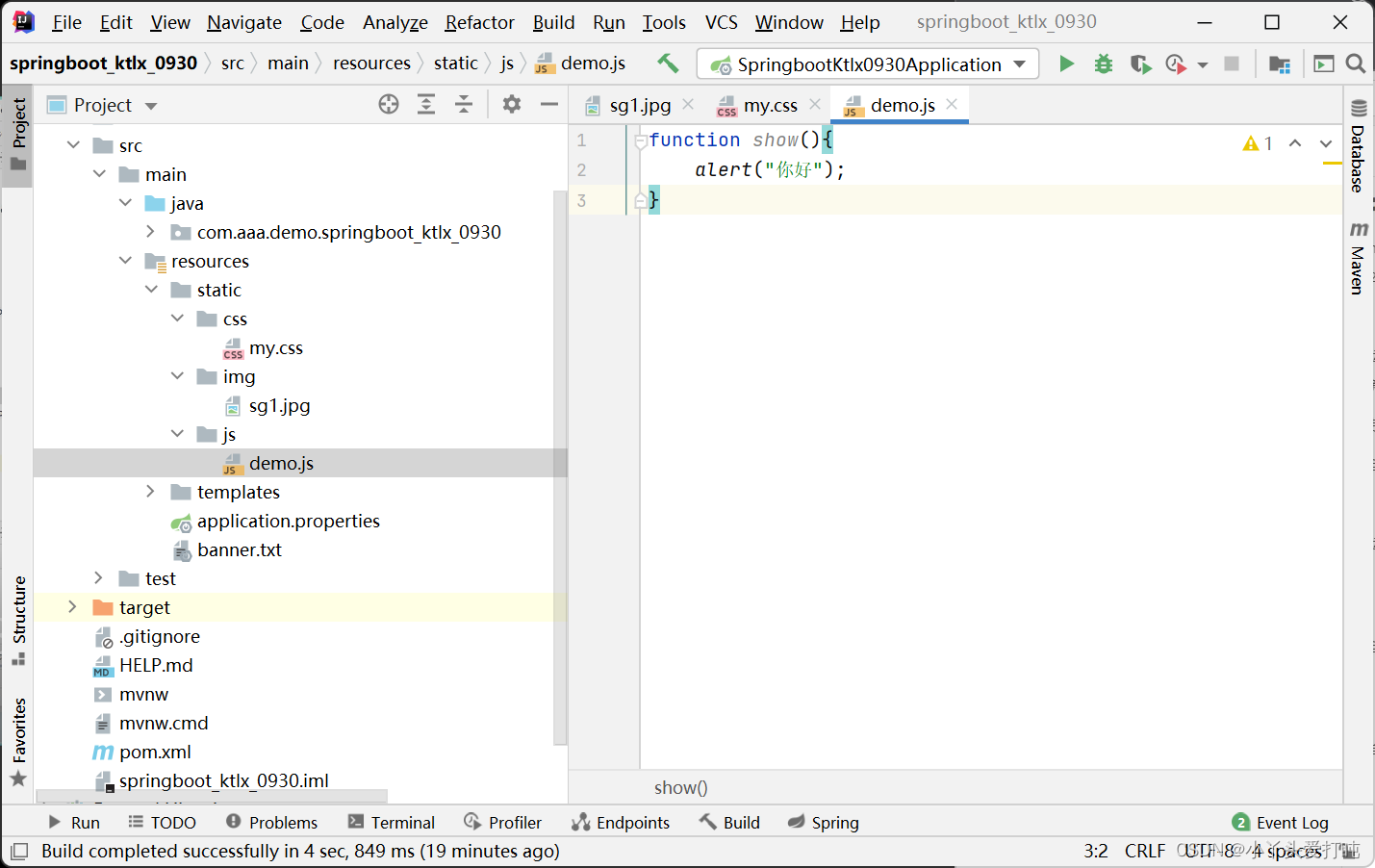Click the Profiler run icon in toolbar

[x=1176, y=64]
